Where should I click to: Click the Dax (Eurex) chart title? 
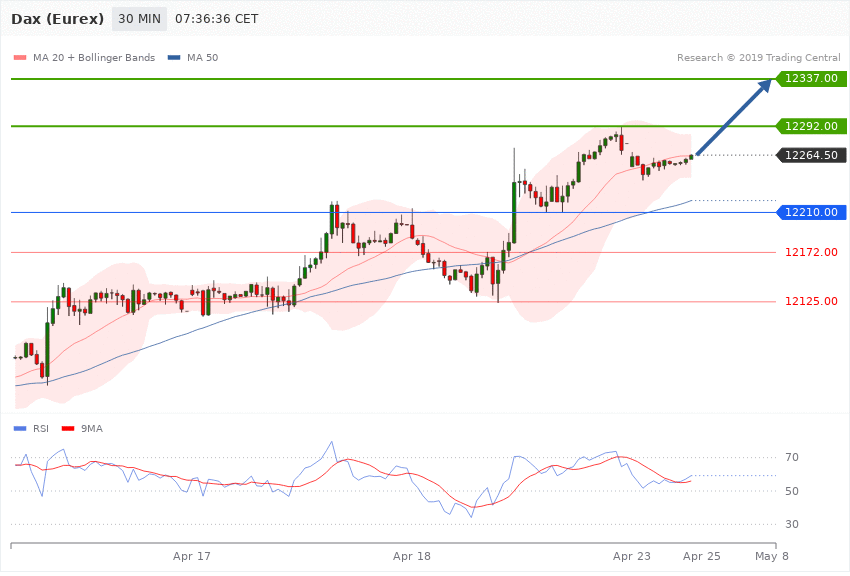(x=57, y=19)
